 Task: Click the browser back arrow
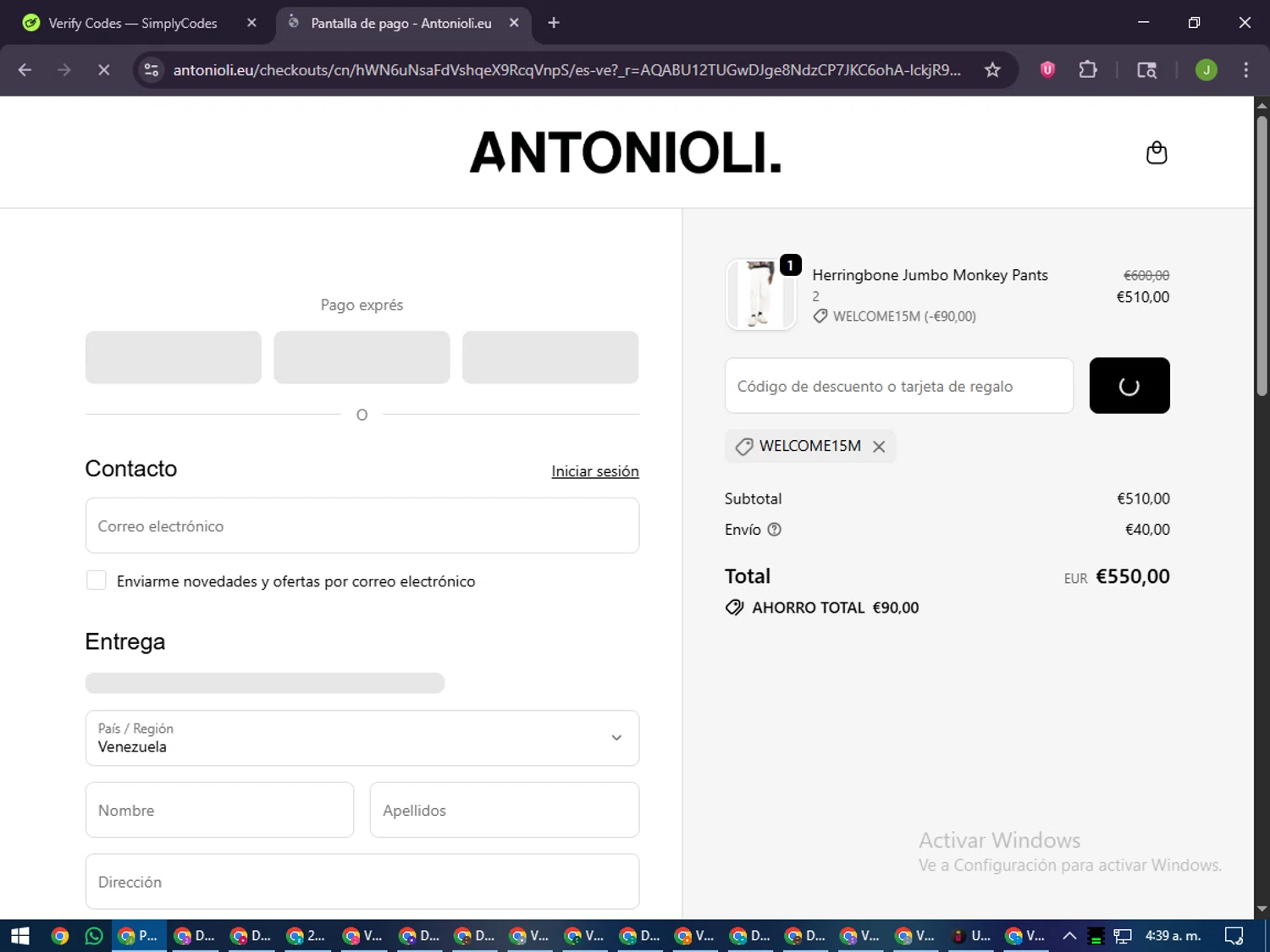tap(25, 70)
